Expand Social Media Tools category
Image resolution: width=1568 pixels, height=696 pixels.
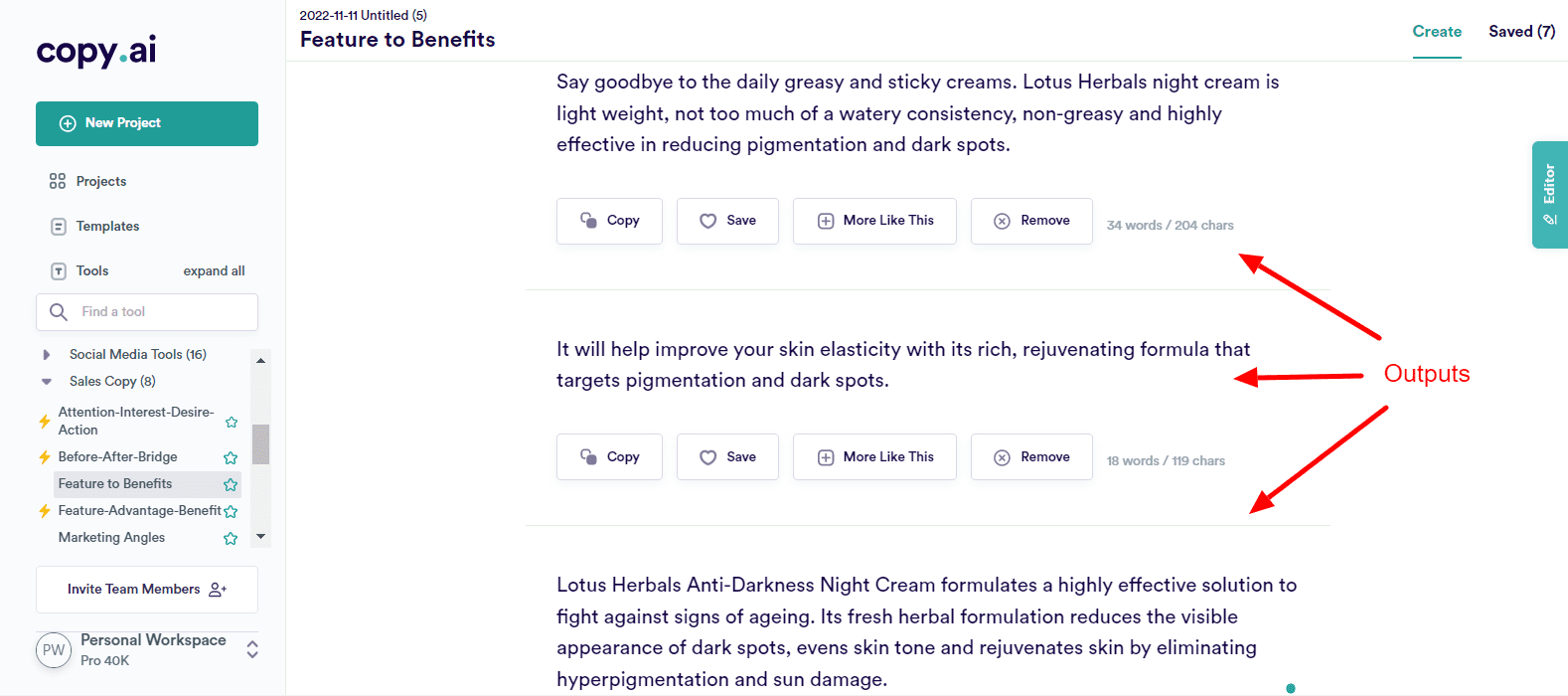click(x=47, y=355)
